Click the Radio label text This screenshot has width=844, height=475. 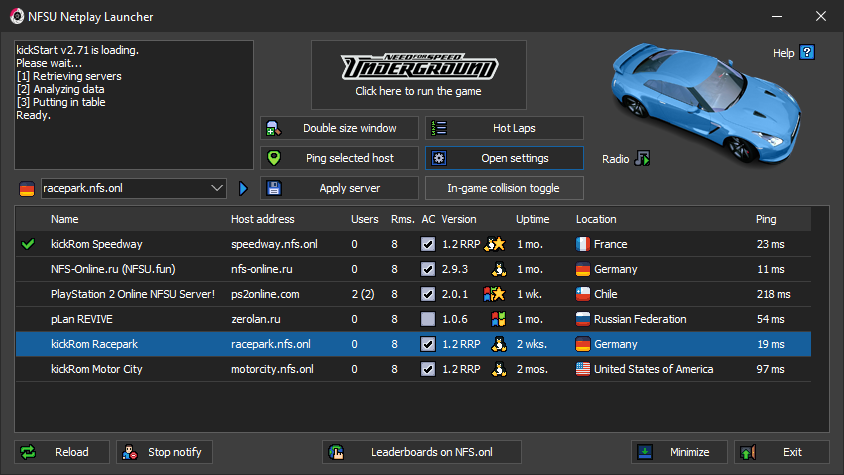(x=615, y=159)
